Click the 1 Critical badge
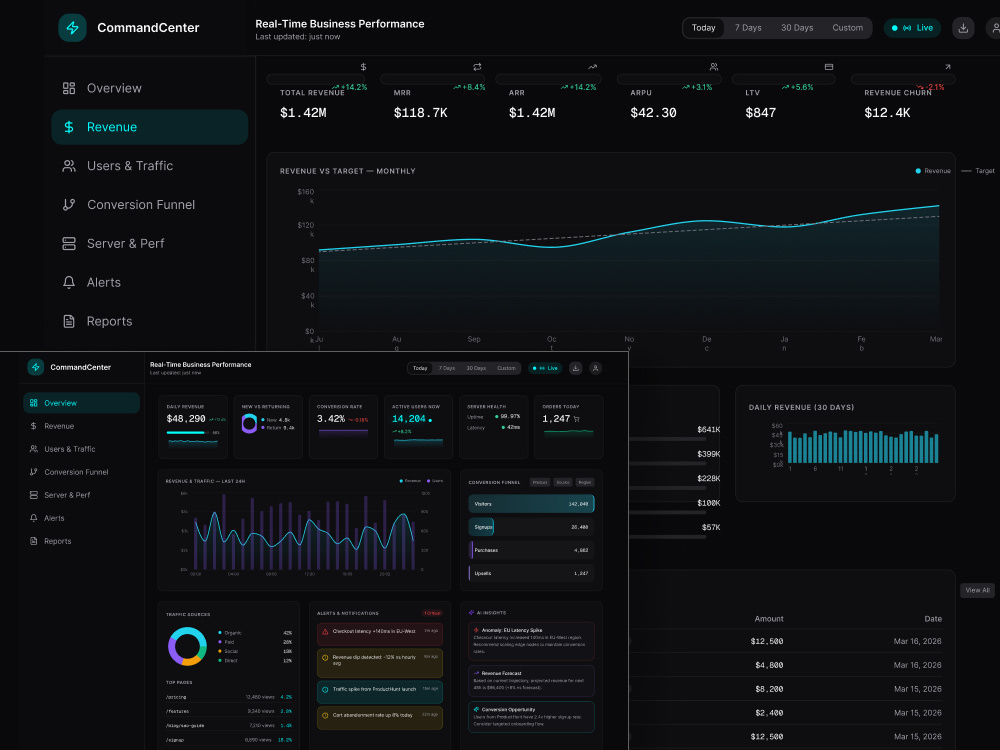 (432, 613)
